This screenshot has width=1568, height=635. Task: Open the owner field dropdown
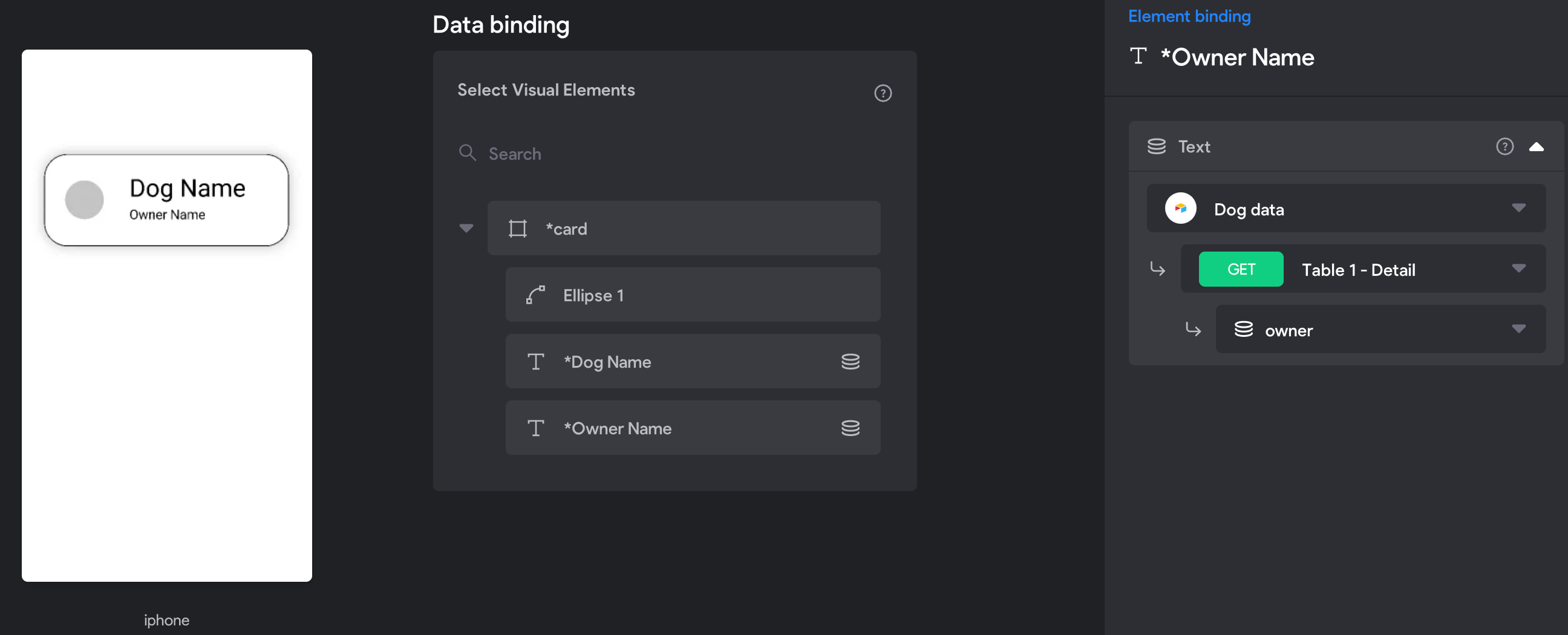[x=1380, y=329]
